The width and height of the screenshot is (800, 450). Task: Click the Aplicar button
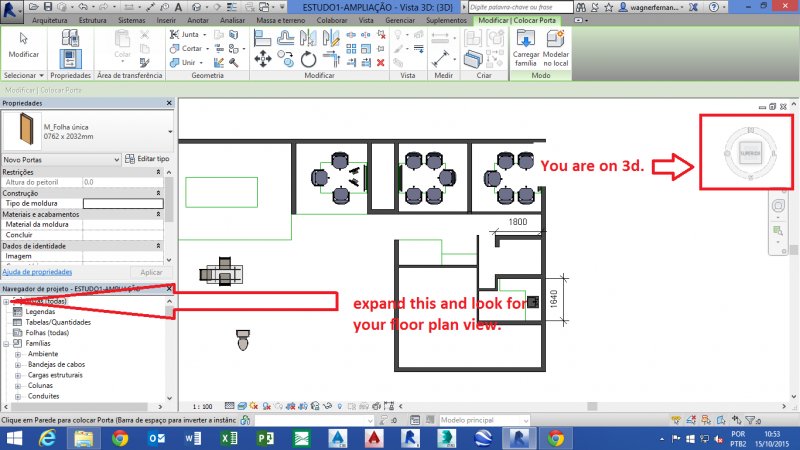coord(151,272)
